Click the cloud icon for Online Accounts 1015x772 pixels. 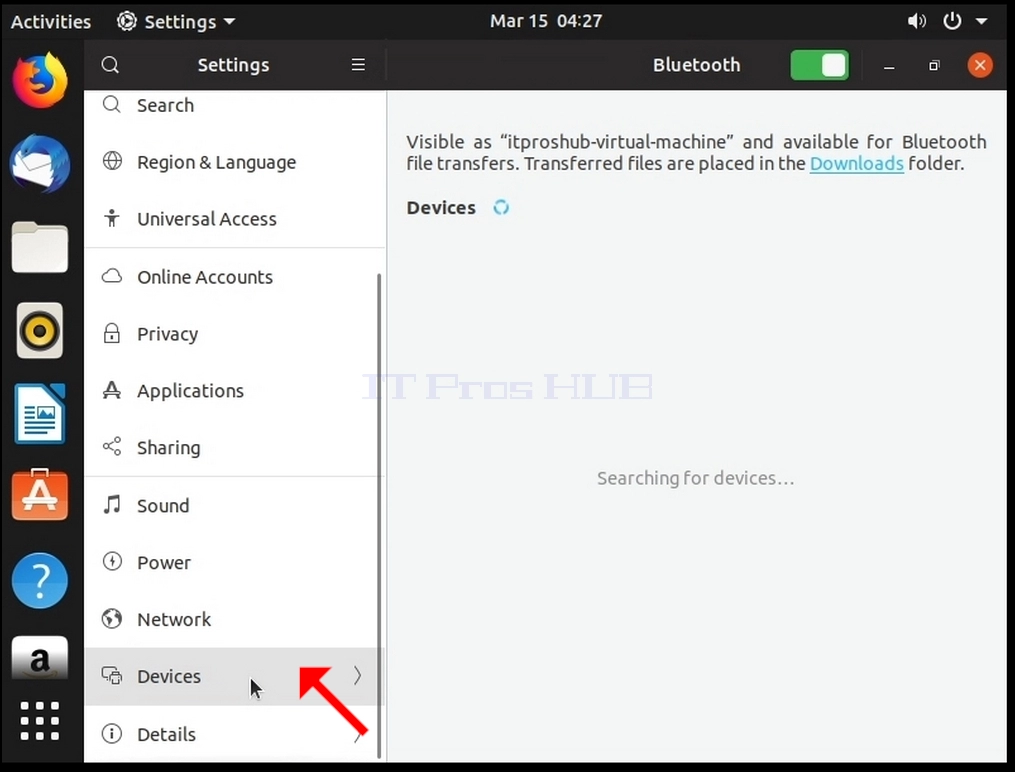pos(112,276)
